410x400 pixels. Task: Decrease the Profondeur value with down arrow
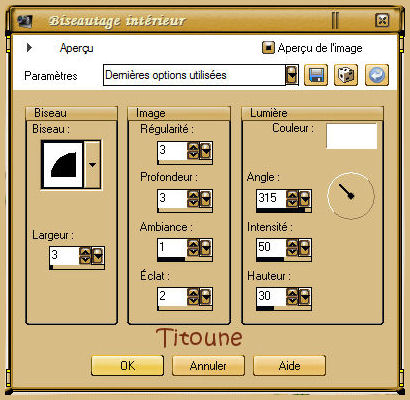(193, 203)
